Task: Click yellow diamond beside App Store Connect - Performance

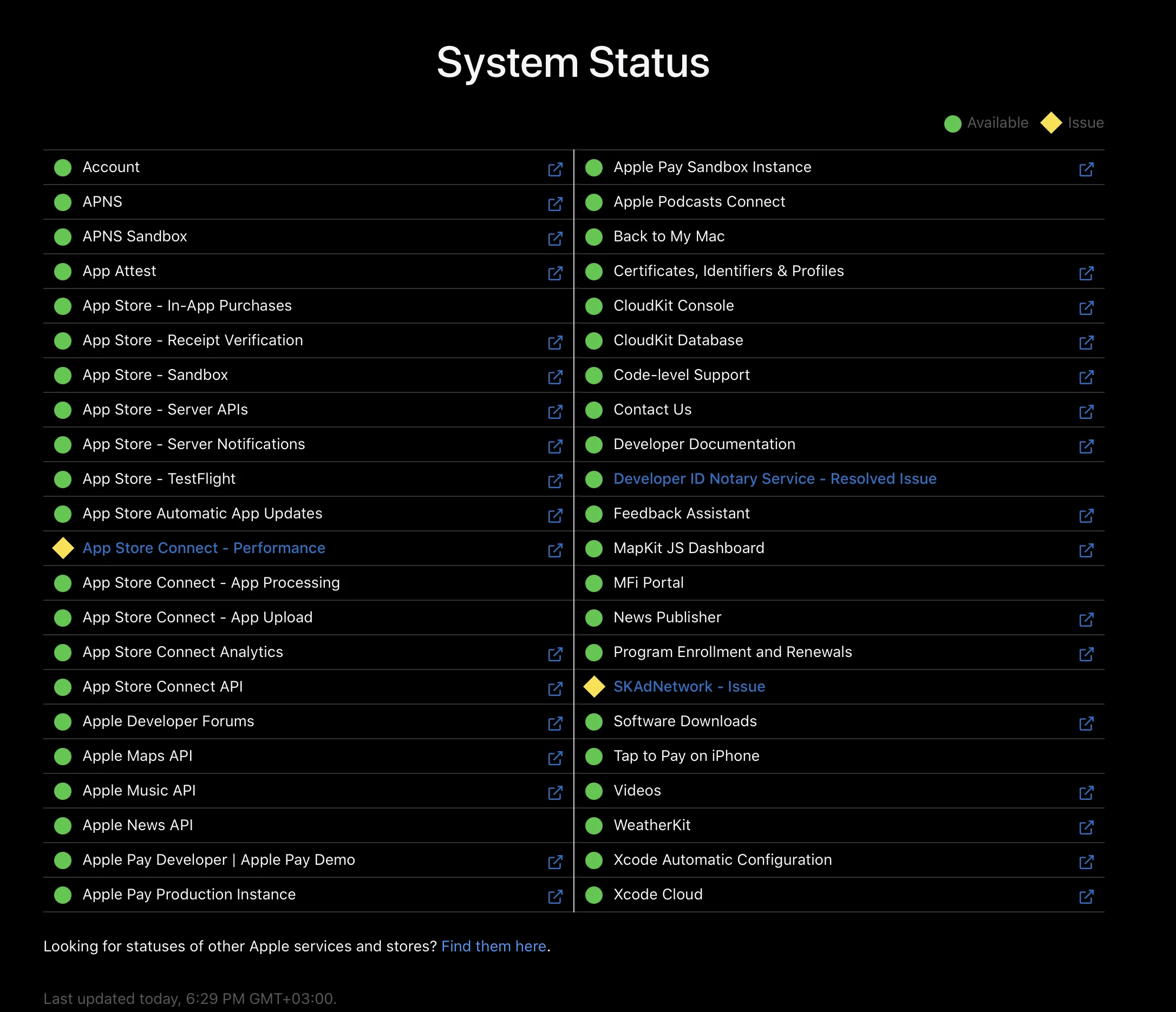Action: coord(63,548)
